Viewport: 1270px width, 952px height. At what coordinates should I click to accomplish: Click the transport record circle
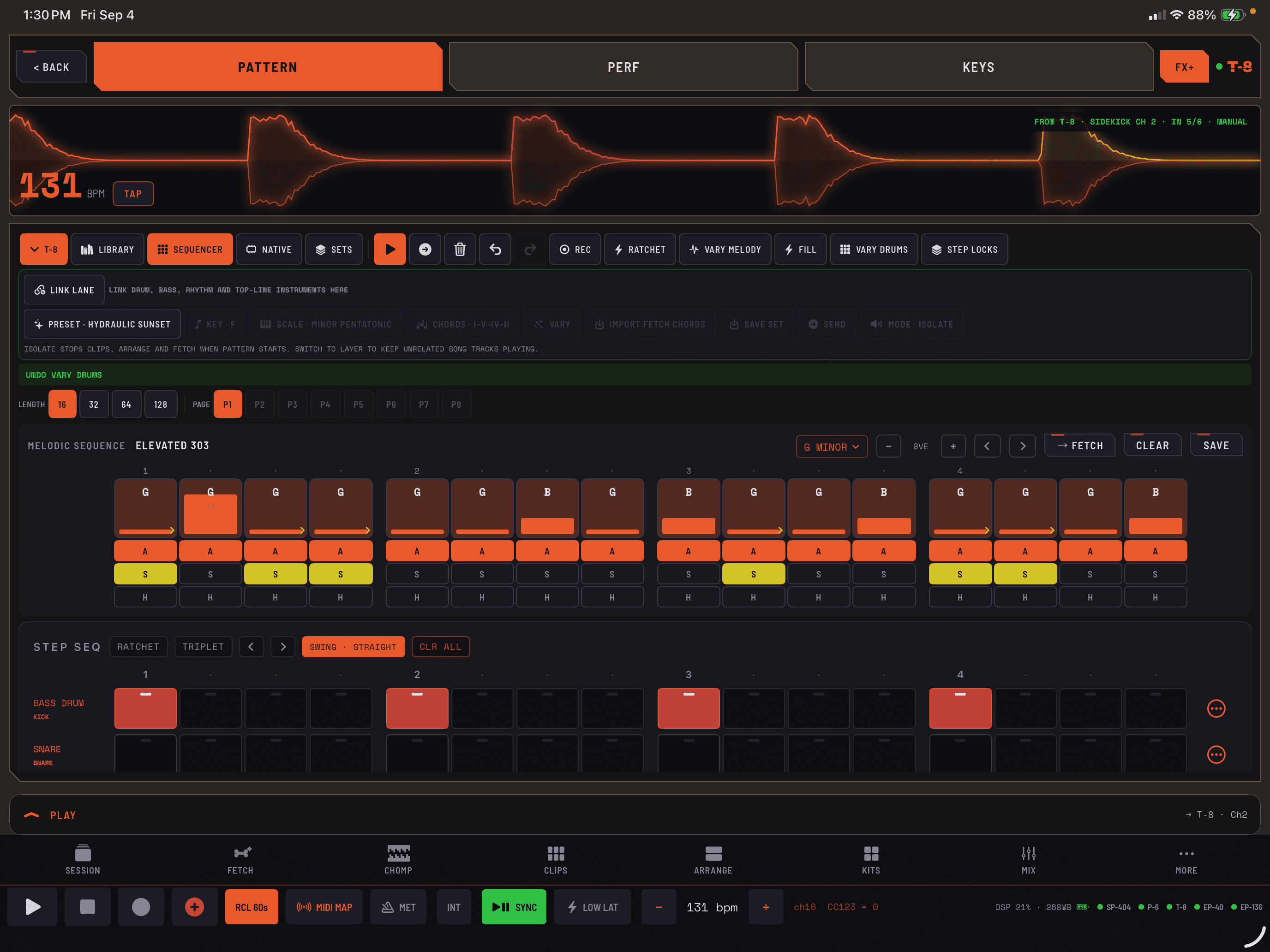click(141, 907)
